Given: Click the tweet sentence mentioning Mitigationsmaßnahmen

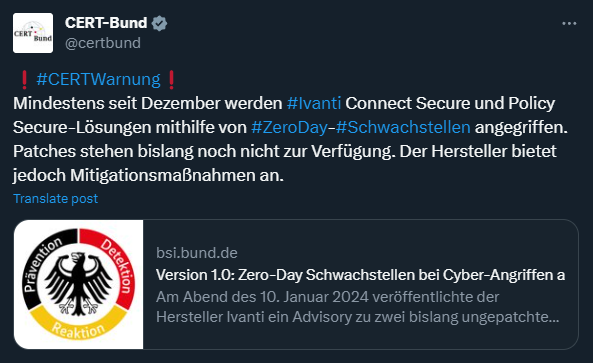Looking at the screenshot, I should coord(284,163).
